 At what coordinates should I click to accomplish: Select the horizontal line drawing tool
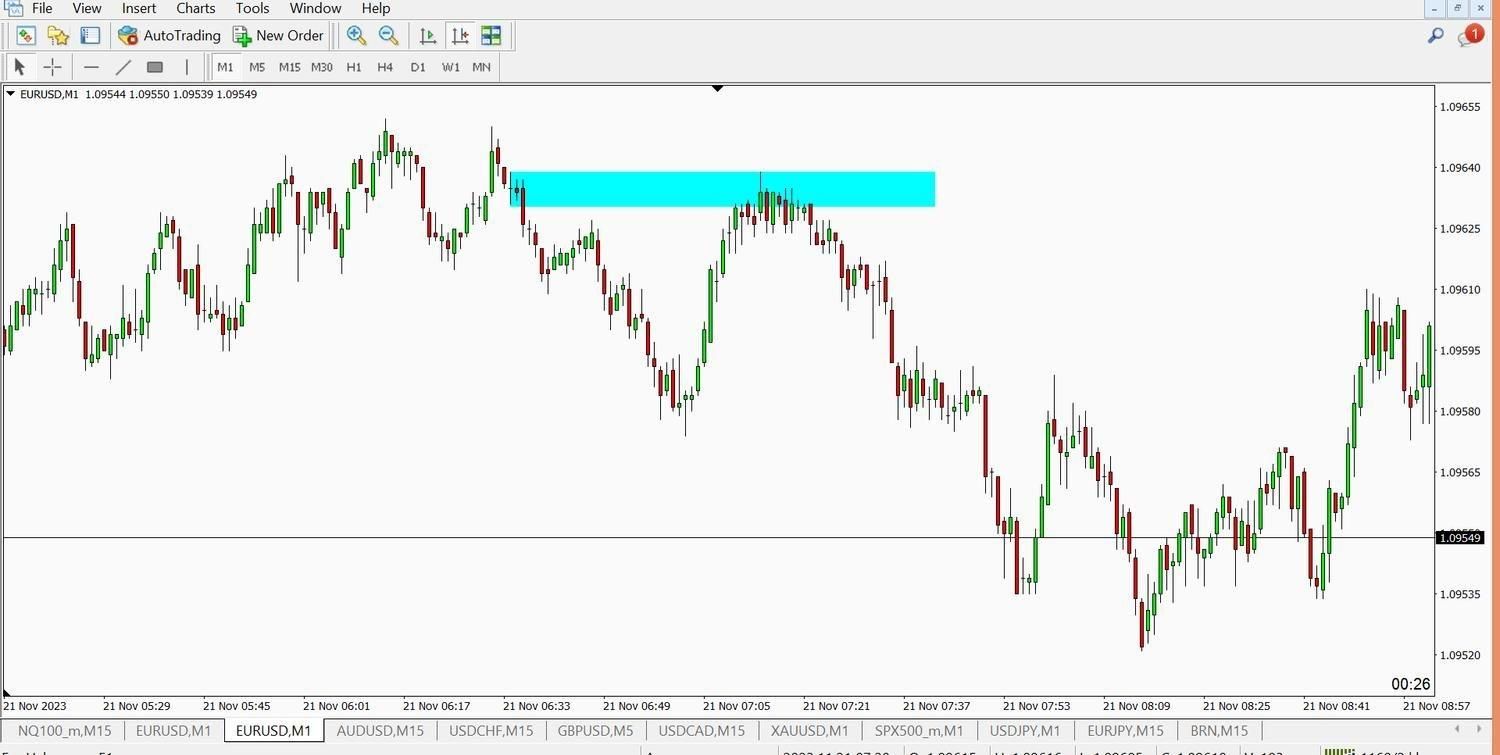pyautogui.click(x=91, y=67)
